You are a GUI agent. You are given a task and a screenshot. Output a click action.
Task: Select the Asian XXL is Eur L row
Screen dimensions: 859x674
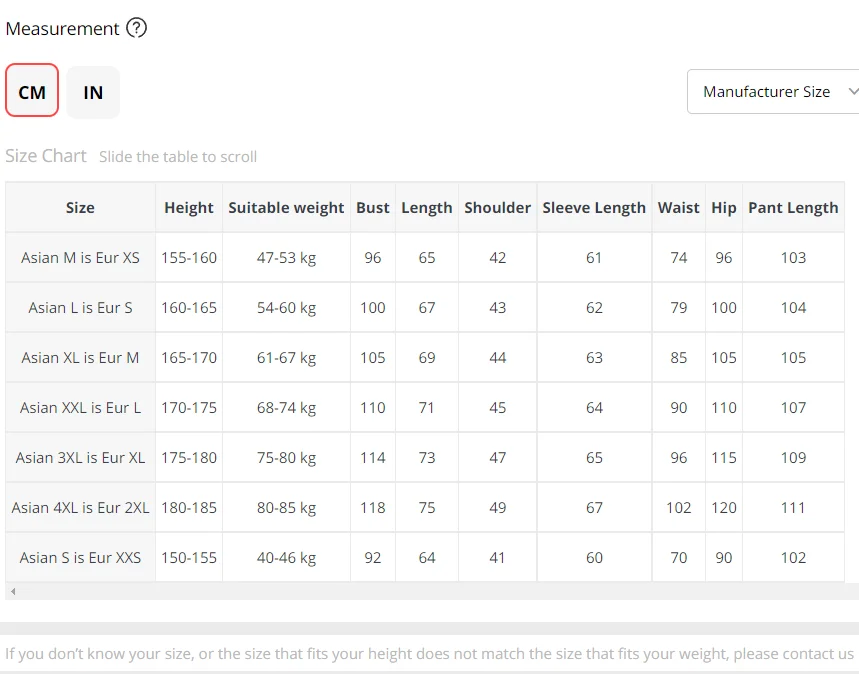click(80, 408)
